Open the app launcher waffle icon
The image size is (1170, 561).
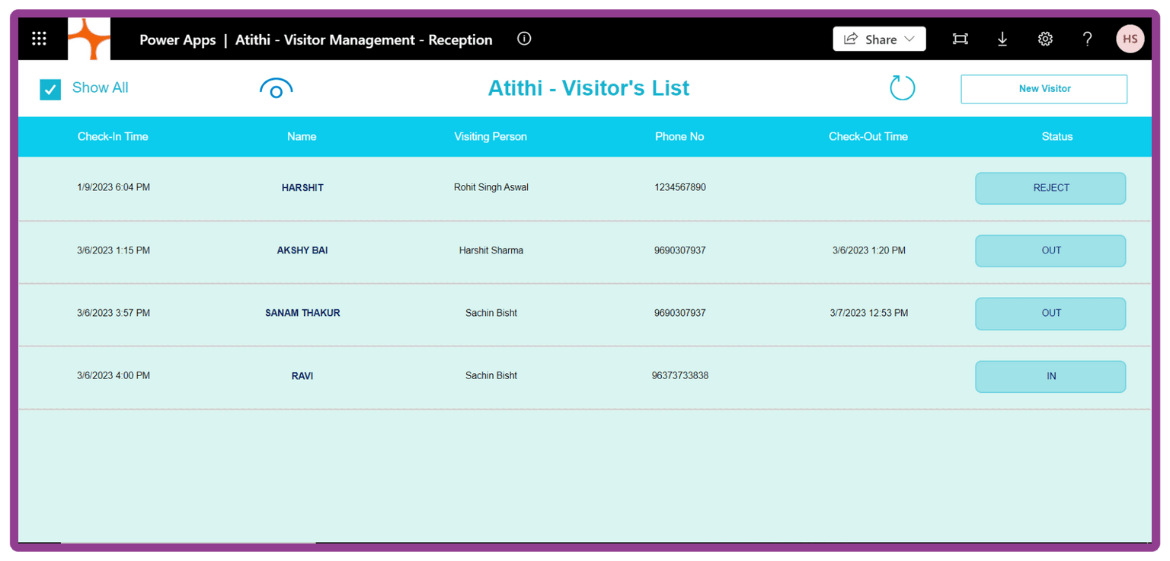tap(39, 39)
